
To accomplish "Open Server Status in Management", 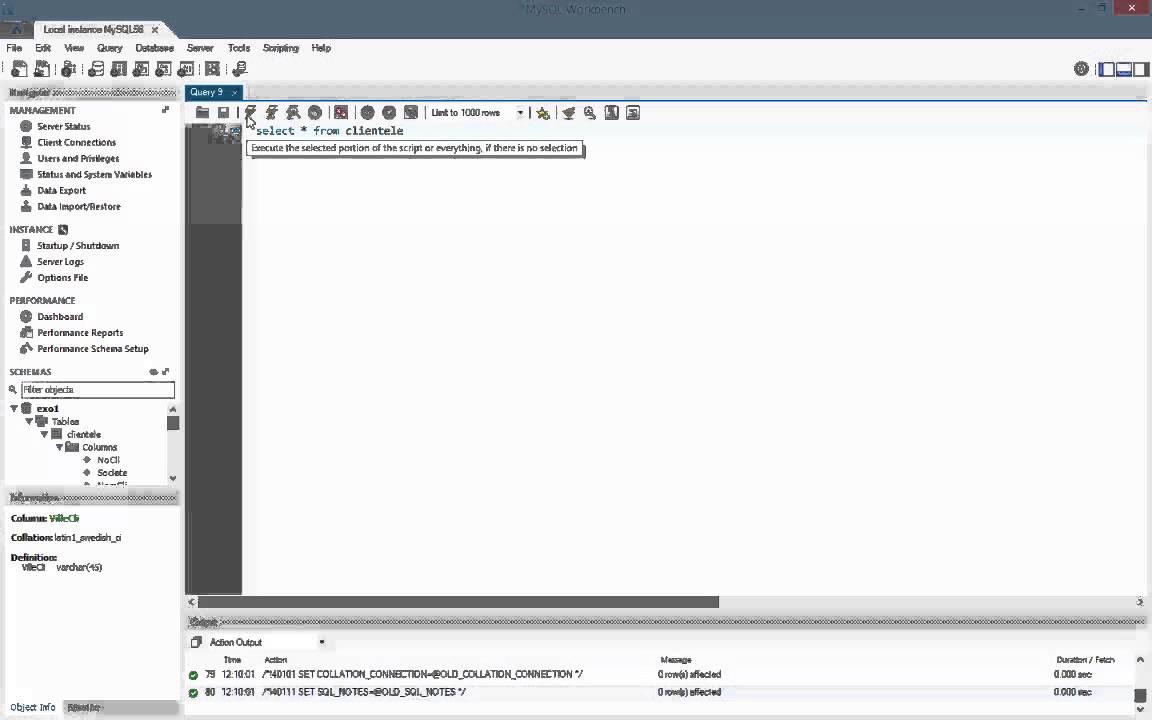I will click(64, 126).
